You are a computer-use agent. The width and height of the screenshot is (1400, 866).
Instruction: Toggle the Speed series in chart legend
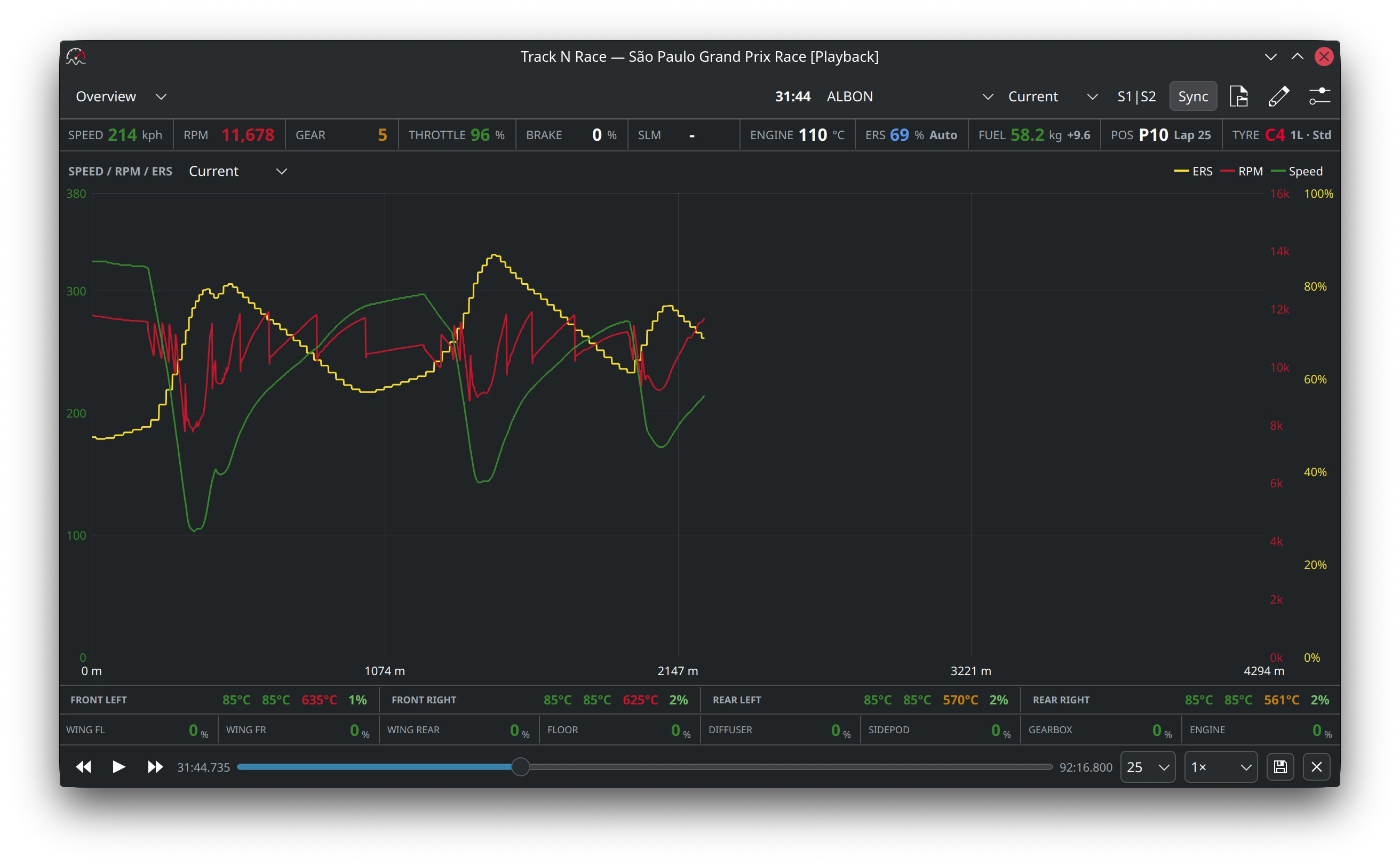[x=1297, y=171]
